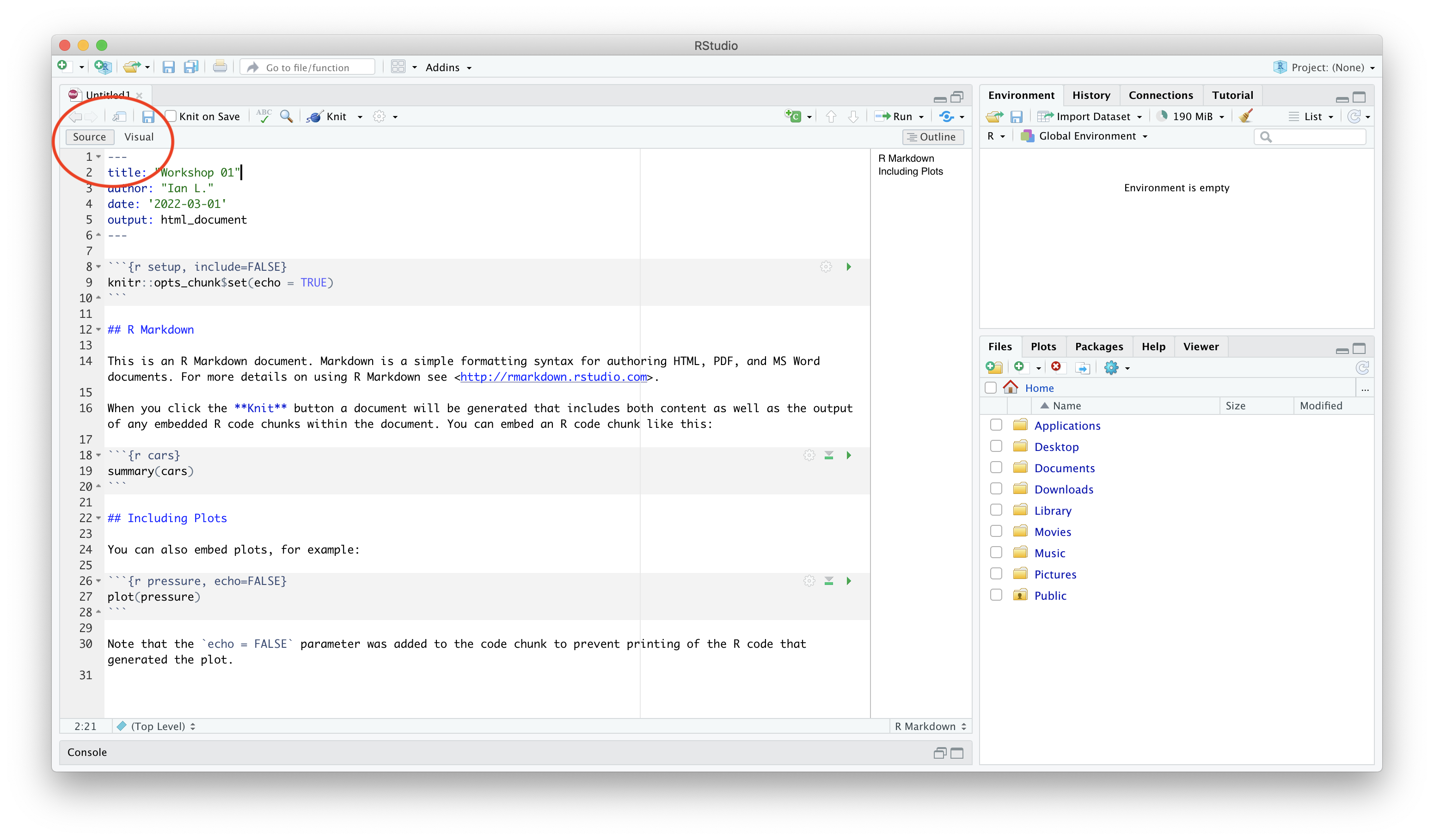Collapse the setup chunk disclosure triangle

coord(98,266)
